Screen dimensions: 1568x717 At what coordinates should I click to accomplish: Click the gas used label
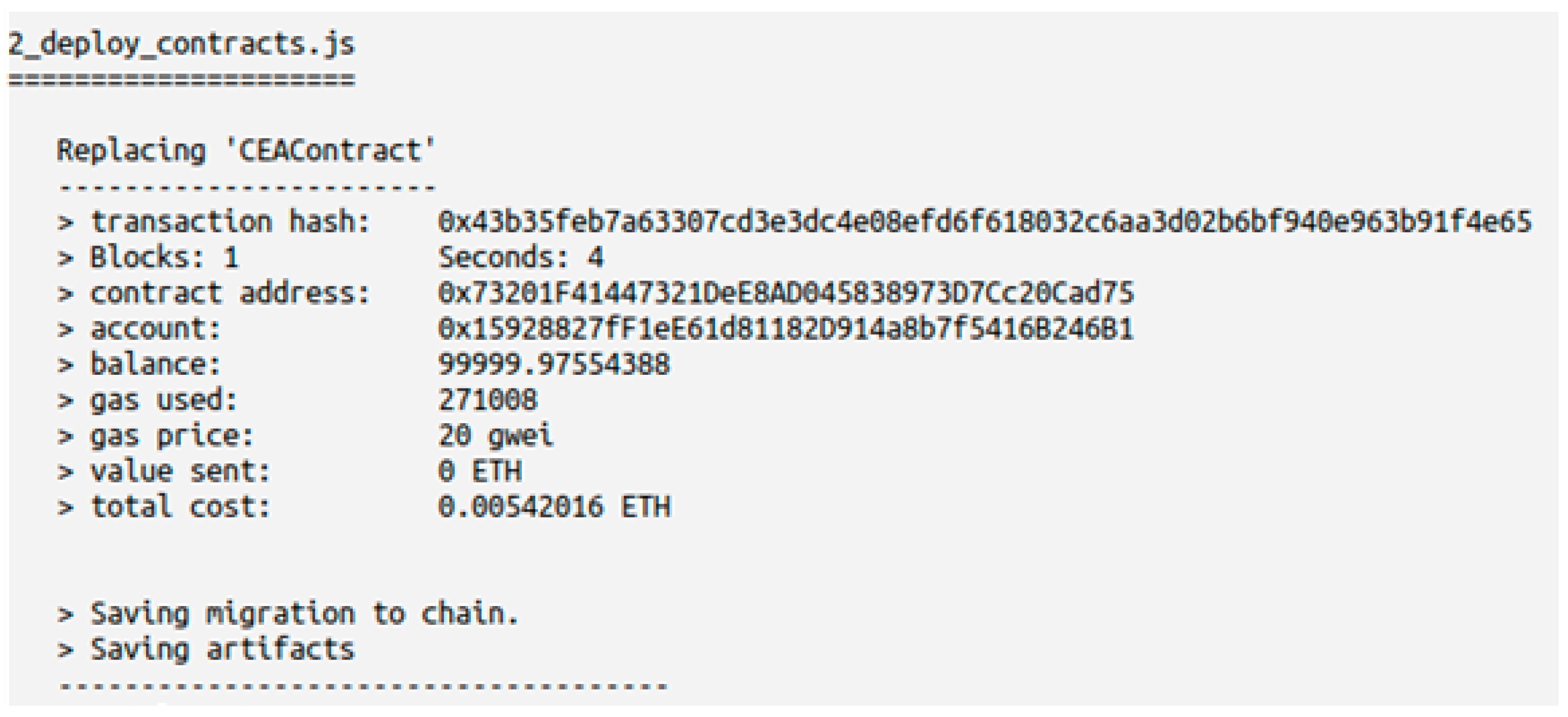coord(163,400)
